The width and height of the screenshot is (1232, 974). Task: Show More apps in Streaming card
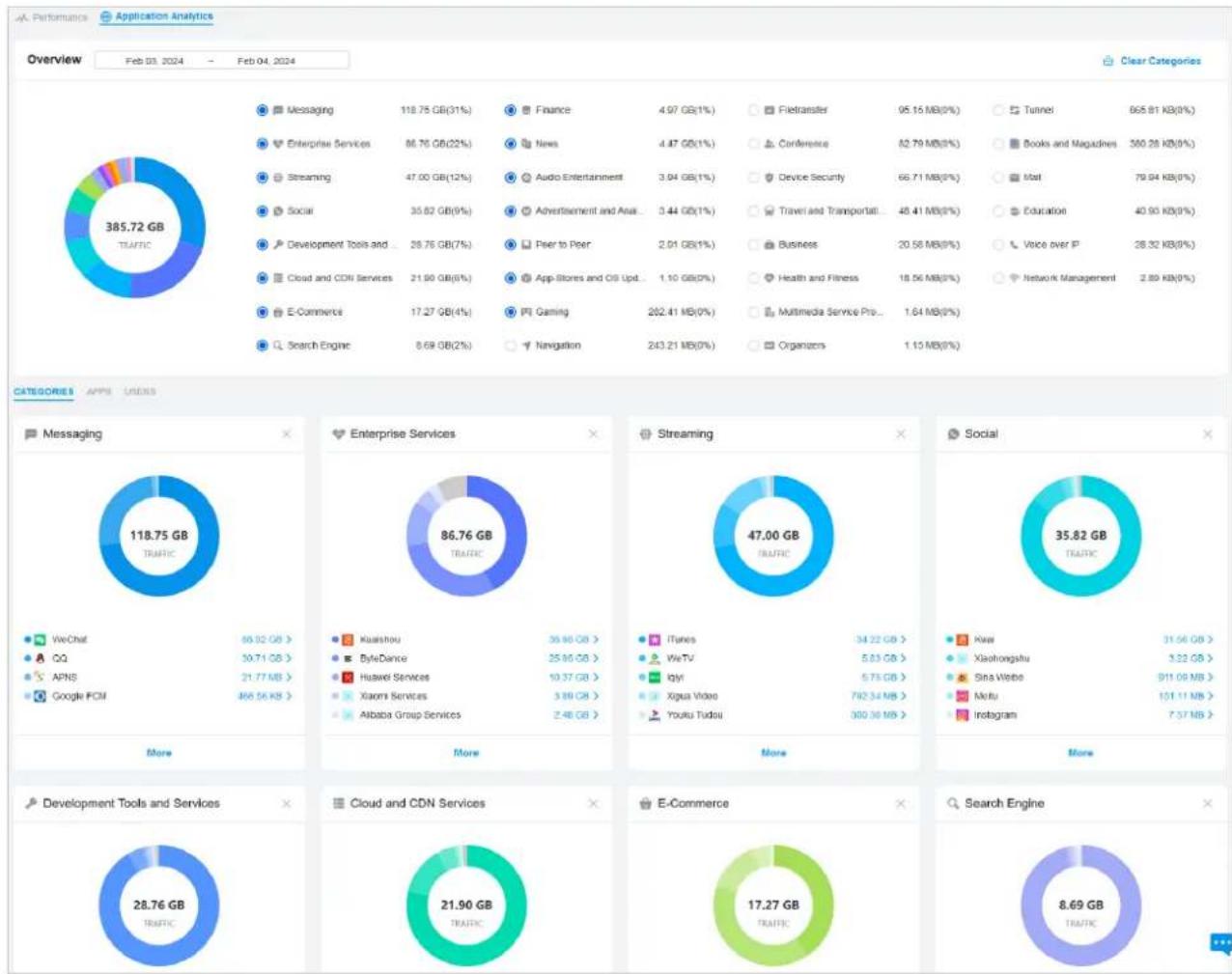(x=773, y=753)
